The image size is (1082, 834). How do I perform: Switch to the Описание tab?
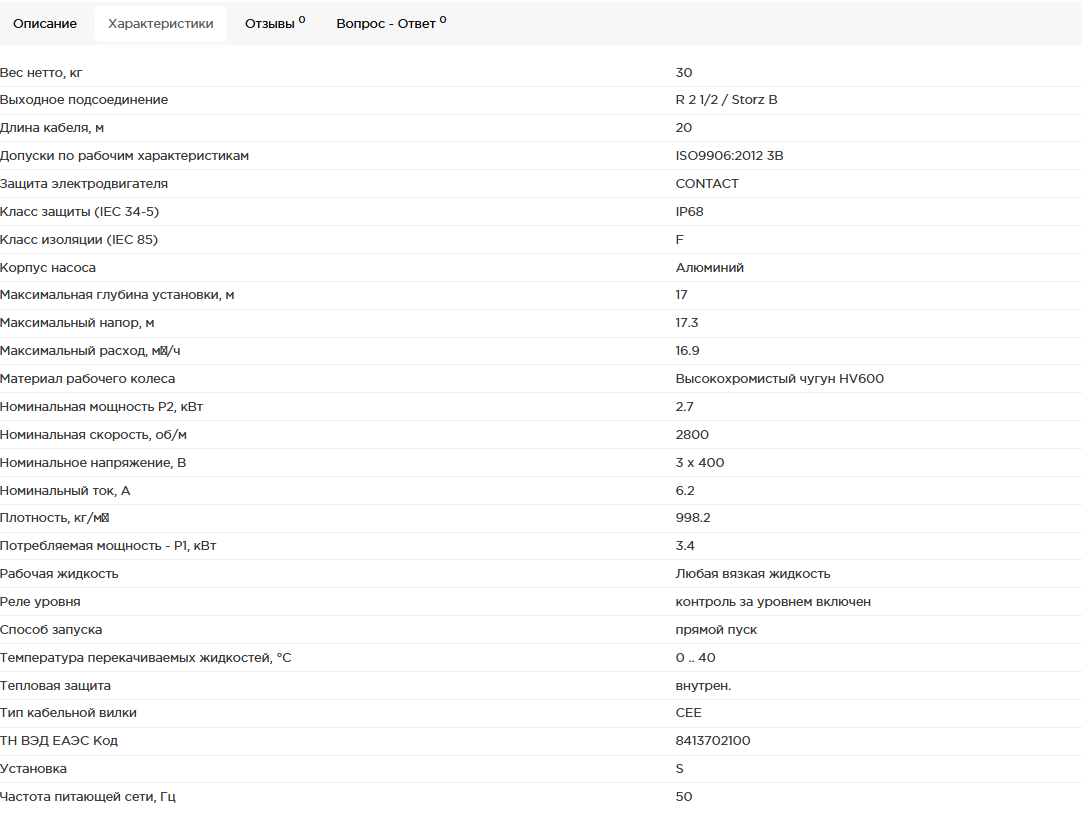point(45,24)
